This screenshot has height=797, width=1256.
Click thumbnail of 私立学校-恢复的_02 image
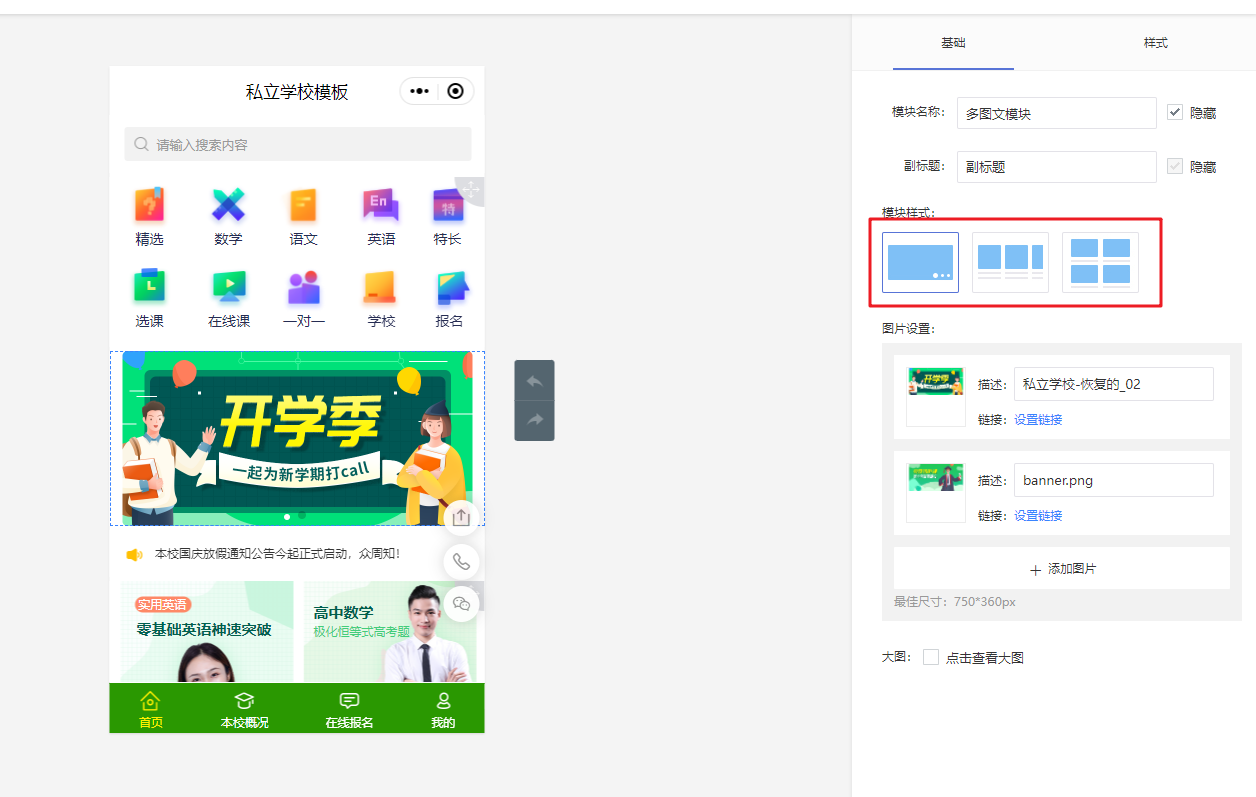tap(935, 397)
